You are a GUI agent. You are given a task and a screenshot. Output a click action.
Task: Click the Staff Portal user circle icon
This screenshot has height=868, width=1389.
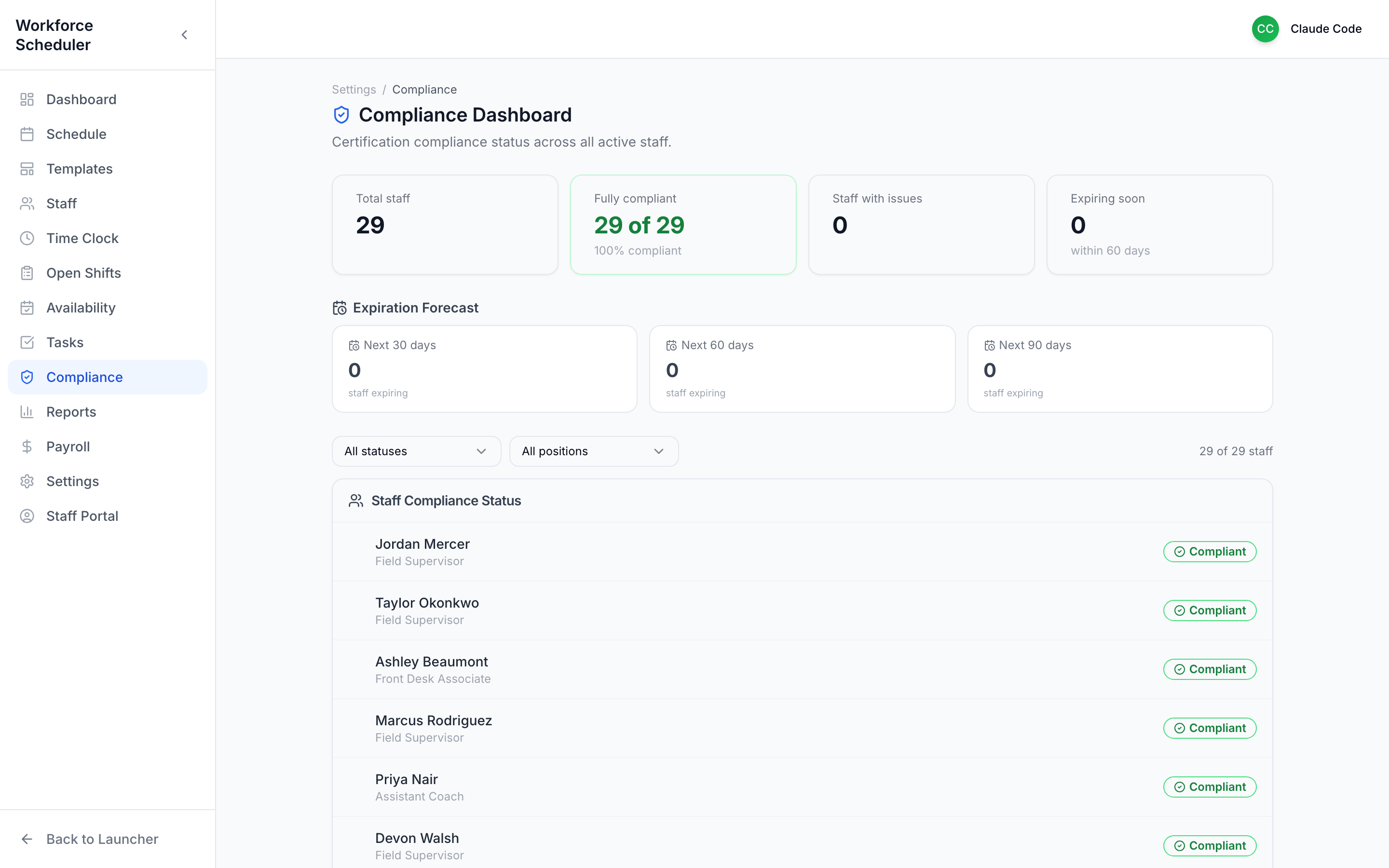[27, 516]
